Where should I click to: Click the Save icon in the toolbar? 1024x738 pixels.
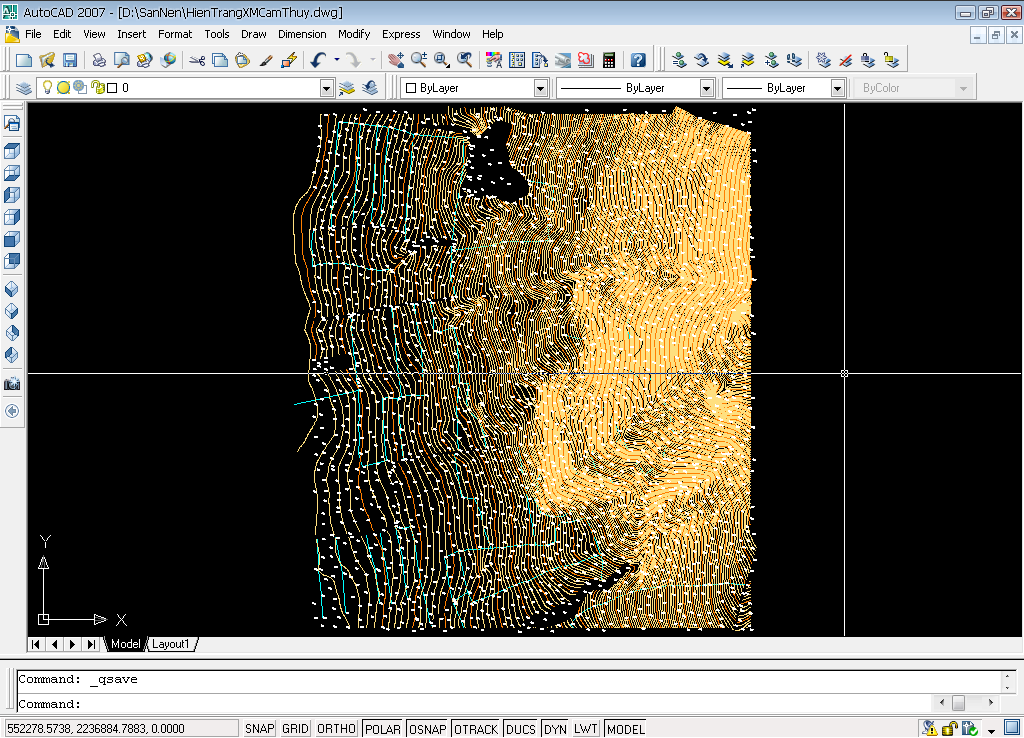70,60
